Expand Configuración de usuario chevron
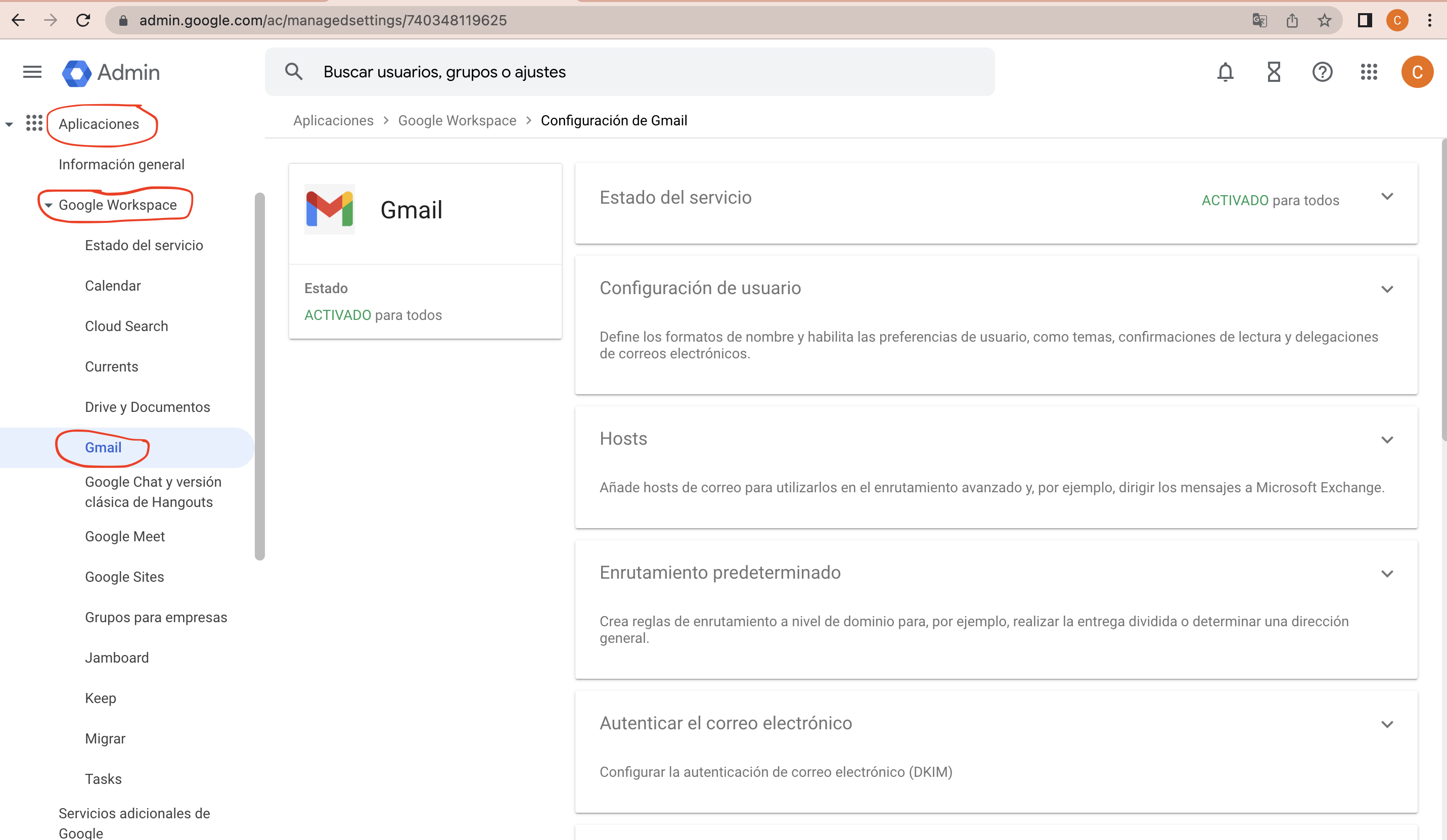This screenshot has width=1447, height=840. [1387, 289]
